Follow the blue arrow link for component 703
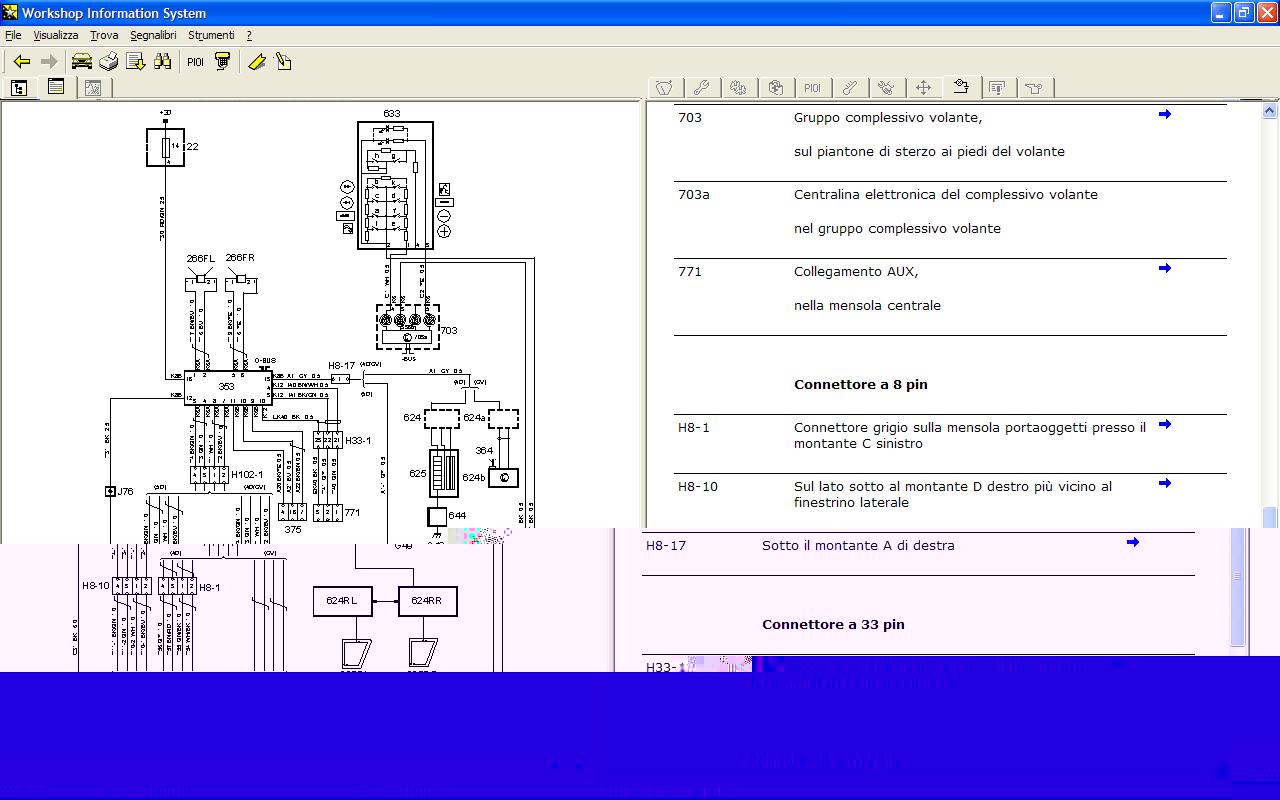Image resolution: width=1280 pixels, height=800 pixels. point(1164,115)
